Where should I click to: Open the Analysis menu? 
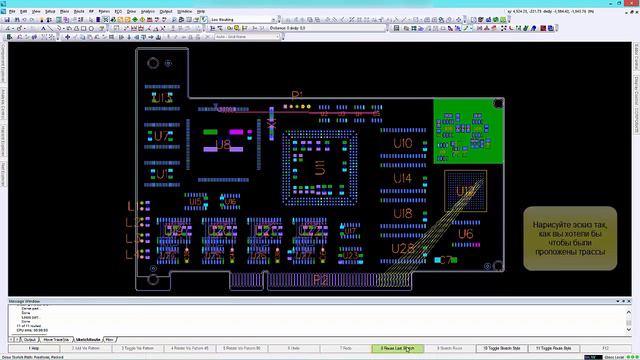[x=148, y=11]
